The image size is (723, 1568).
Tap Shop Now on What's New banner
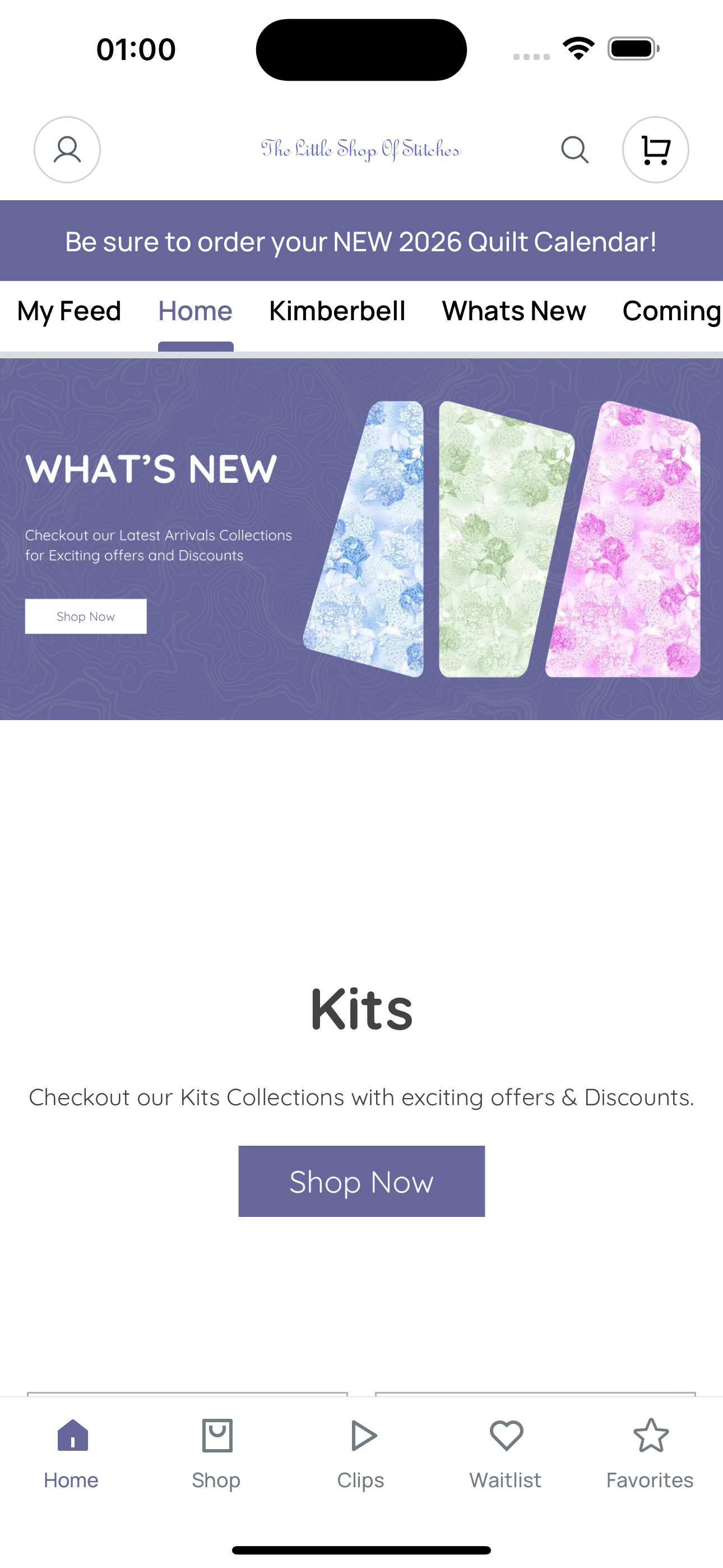coord(86,616)
